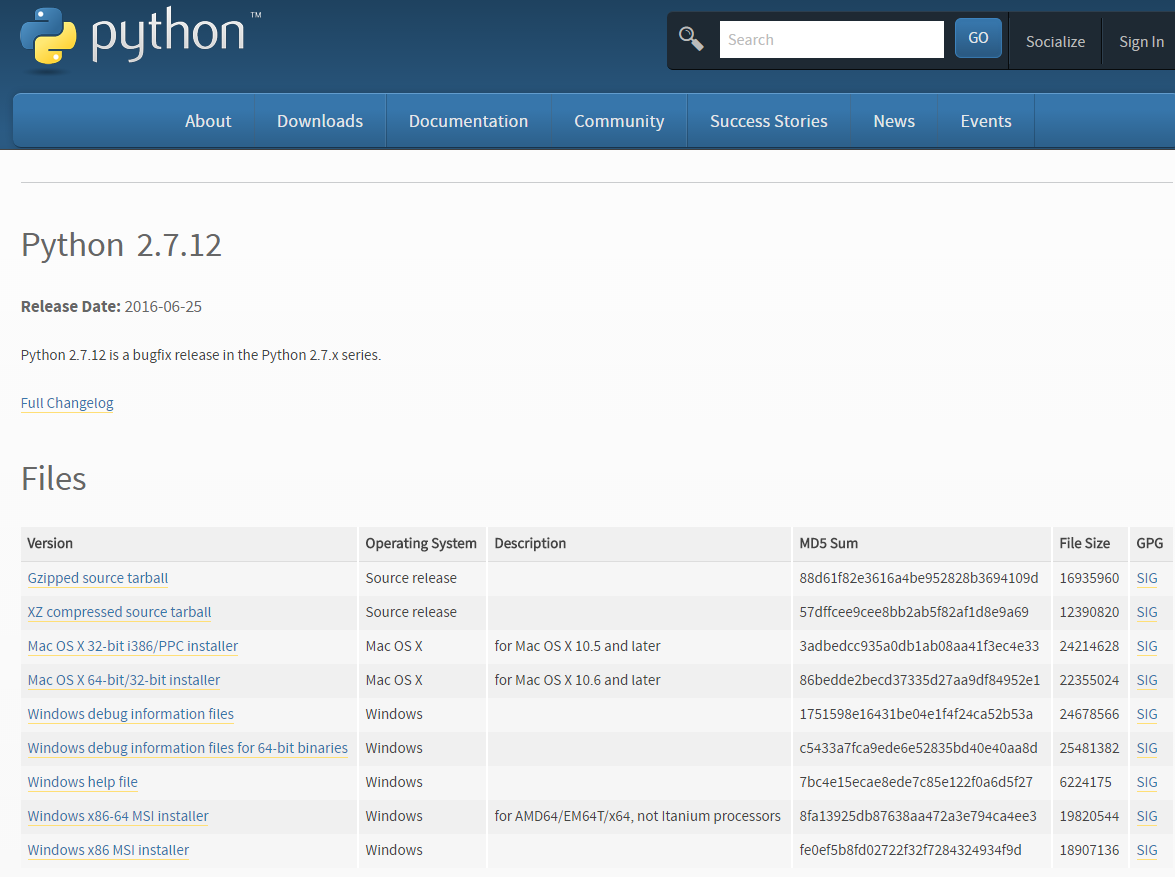This screenshot has width=1175, height=877.
Task: Open SIG for Windows x86 MSI installer
Action: 1147,849
